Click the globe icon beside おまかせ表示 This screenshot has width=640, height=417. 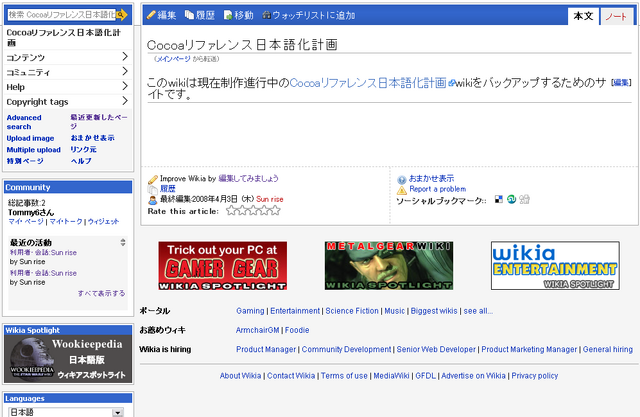pos(402,180)
